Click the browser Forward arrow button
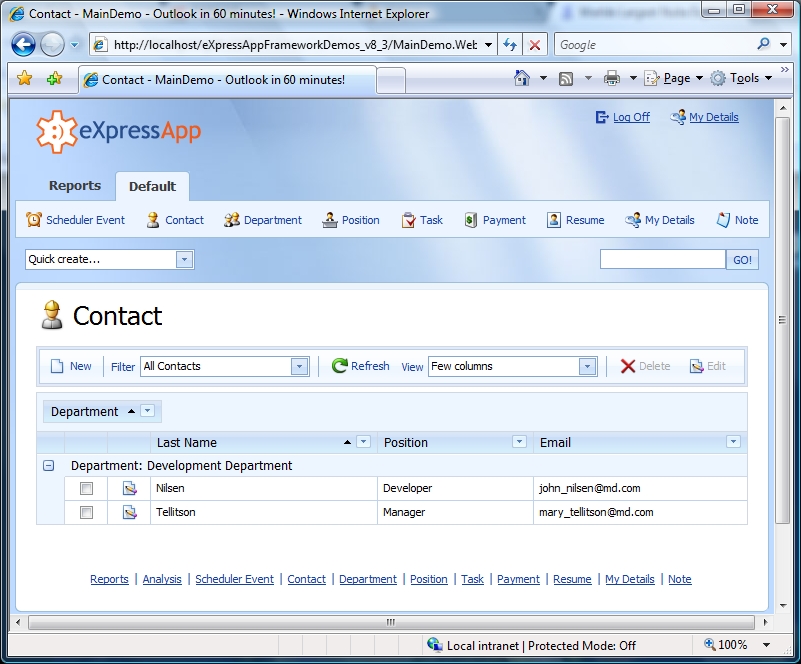The image size is (801, 664). (x=52, y=44)
